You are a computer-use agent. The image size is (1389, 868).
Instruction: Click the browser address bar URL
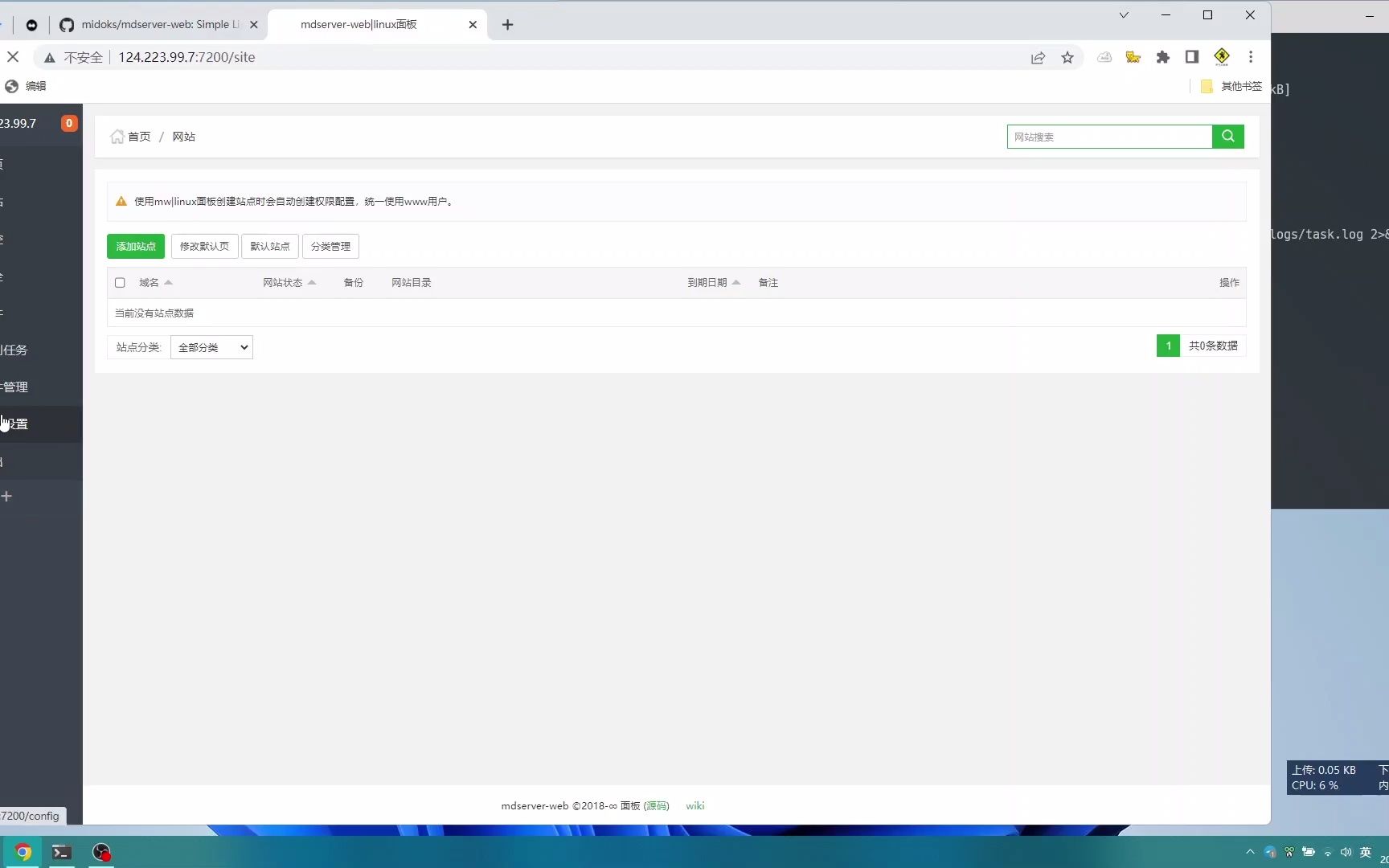coord(186,57)
